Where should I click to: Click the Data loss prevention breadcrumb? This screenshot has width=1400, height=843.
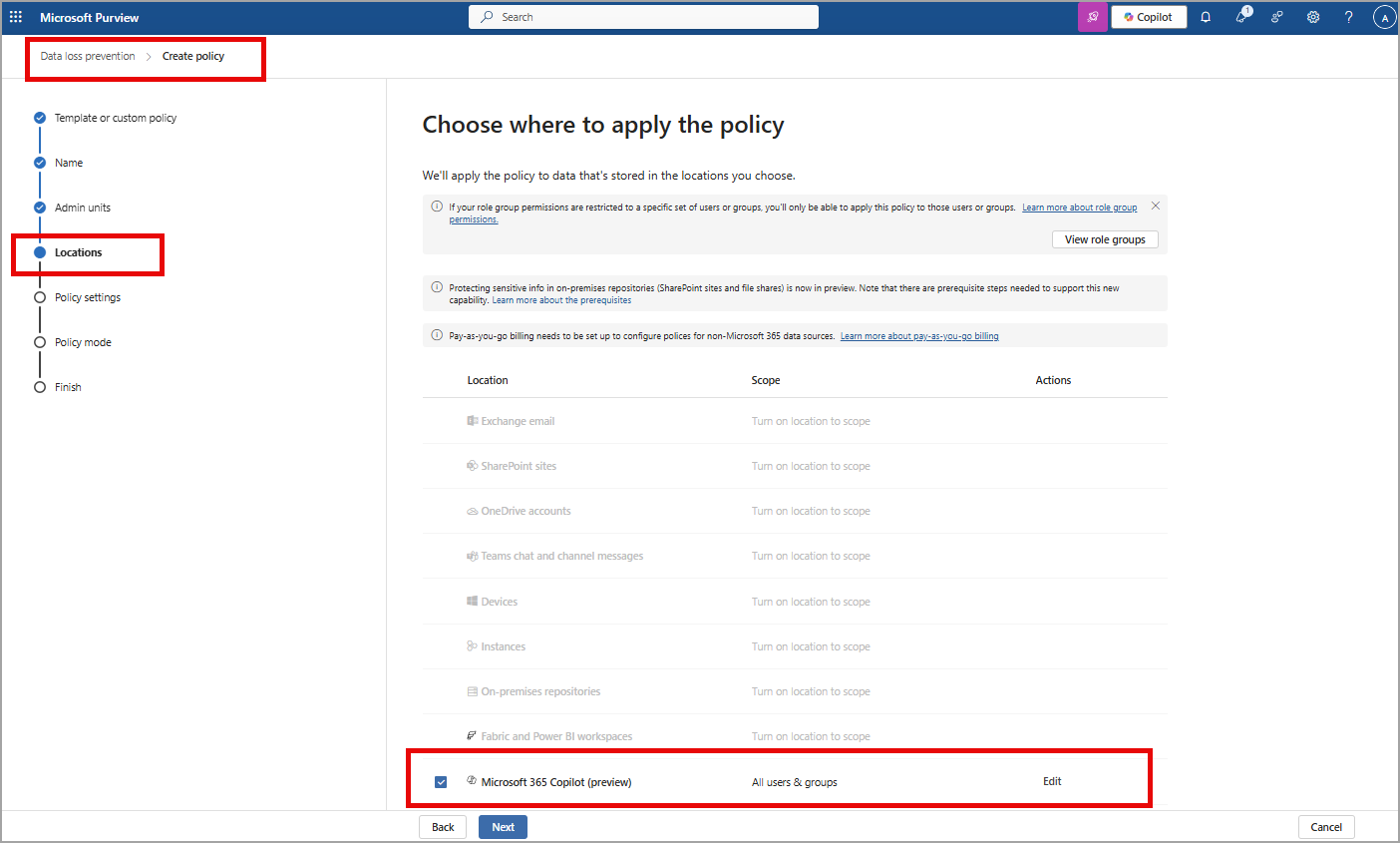click(x=88, y=56)
